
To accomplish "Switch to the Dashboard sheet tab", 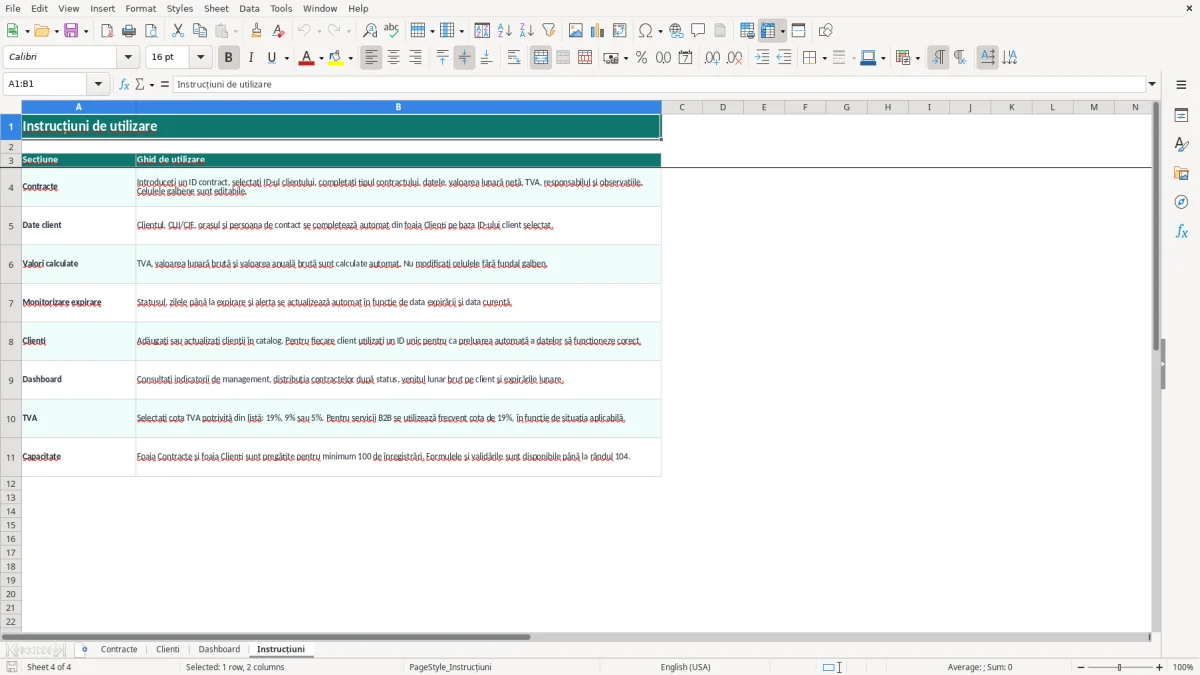I will point(219,650).
